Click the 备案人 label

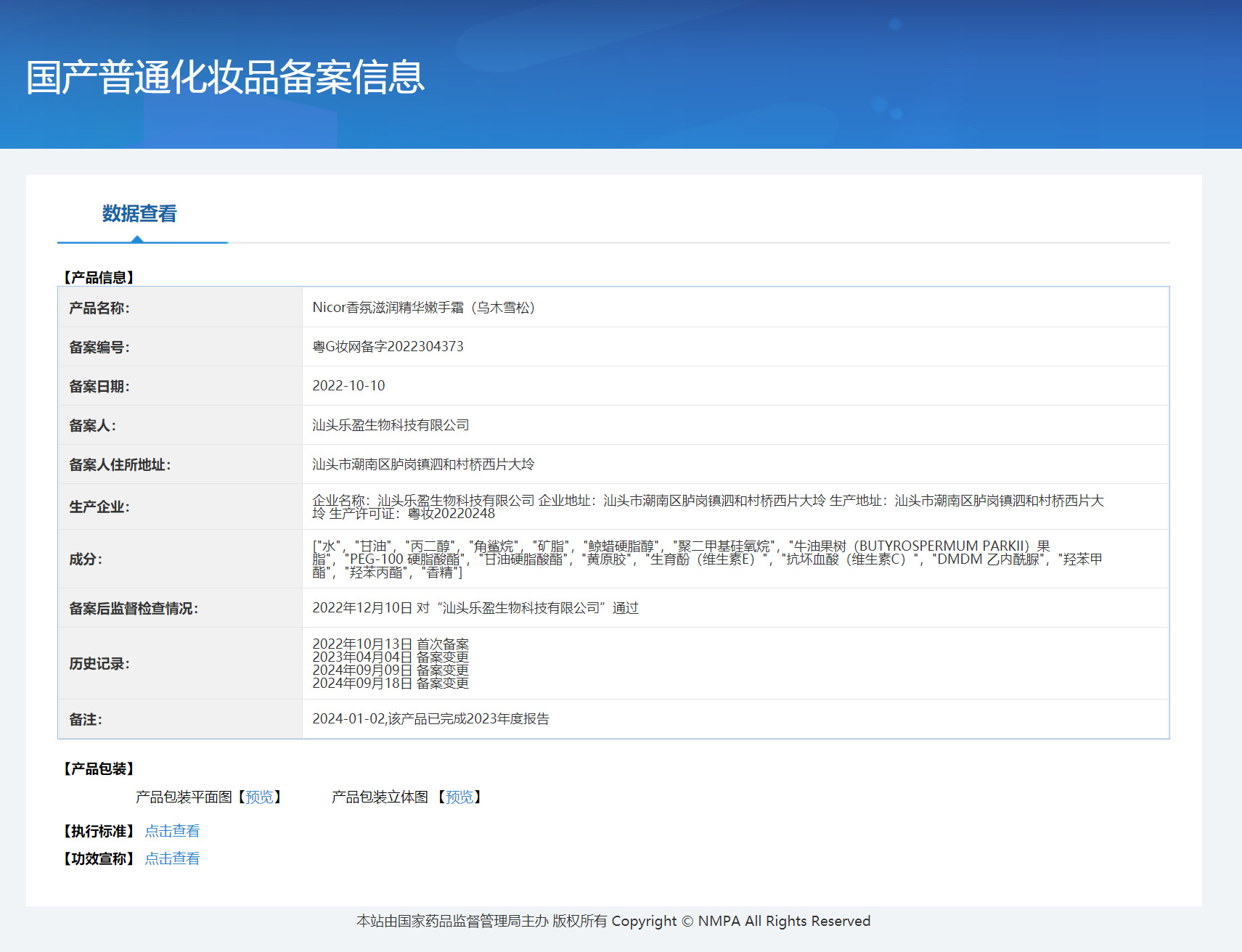93,425
